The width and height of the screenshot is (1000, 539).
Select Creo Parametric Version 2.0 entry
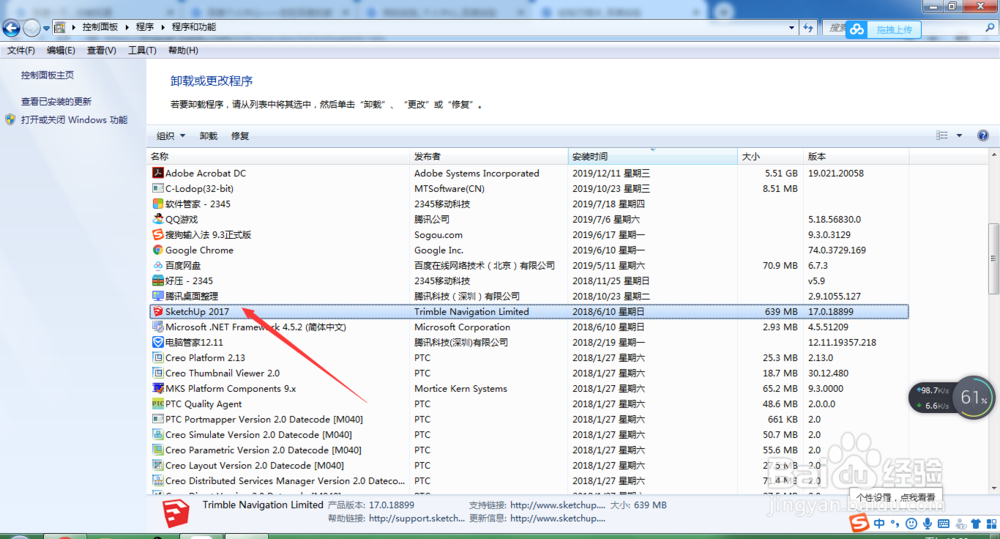pos(263,450)
